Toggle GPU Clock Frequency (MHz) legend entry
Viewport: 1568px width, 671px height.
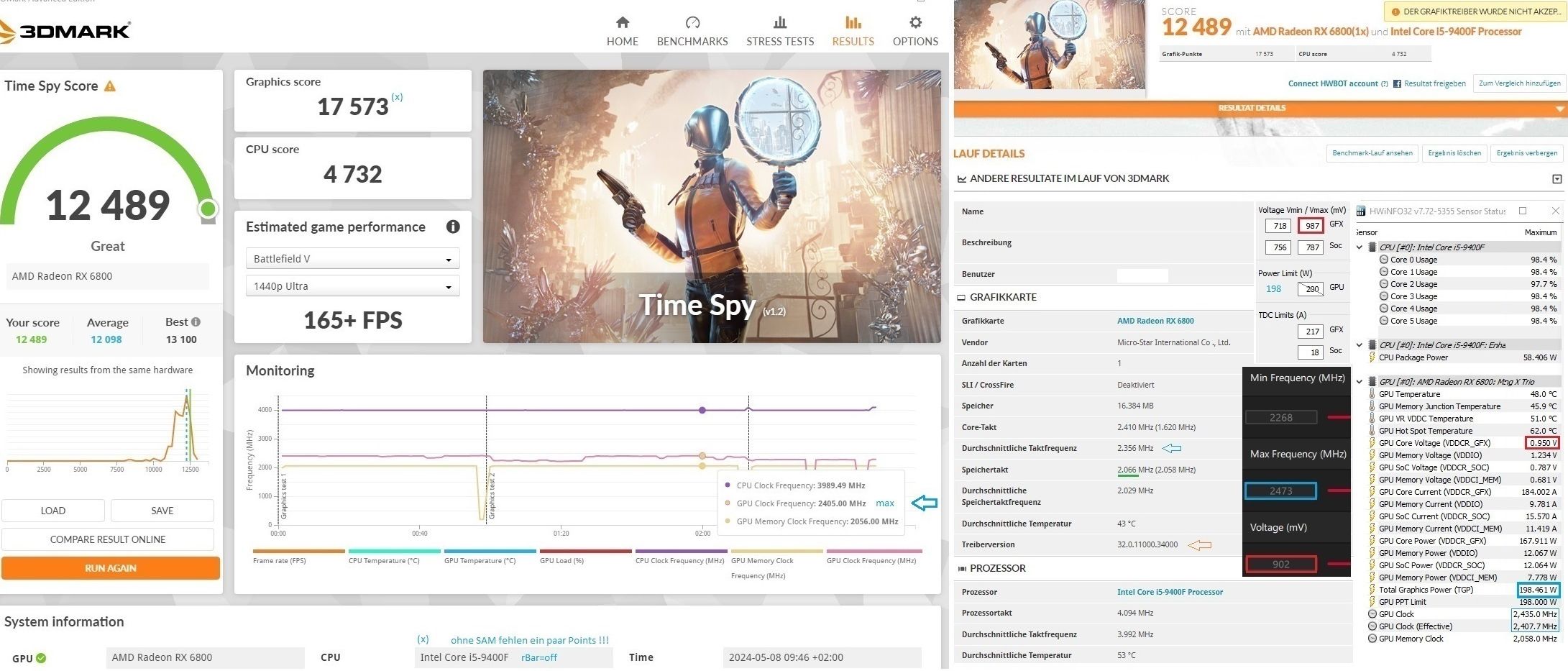point(874,557)
